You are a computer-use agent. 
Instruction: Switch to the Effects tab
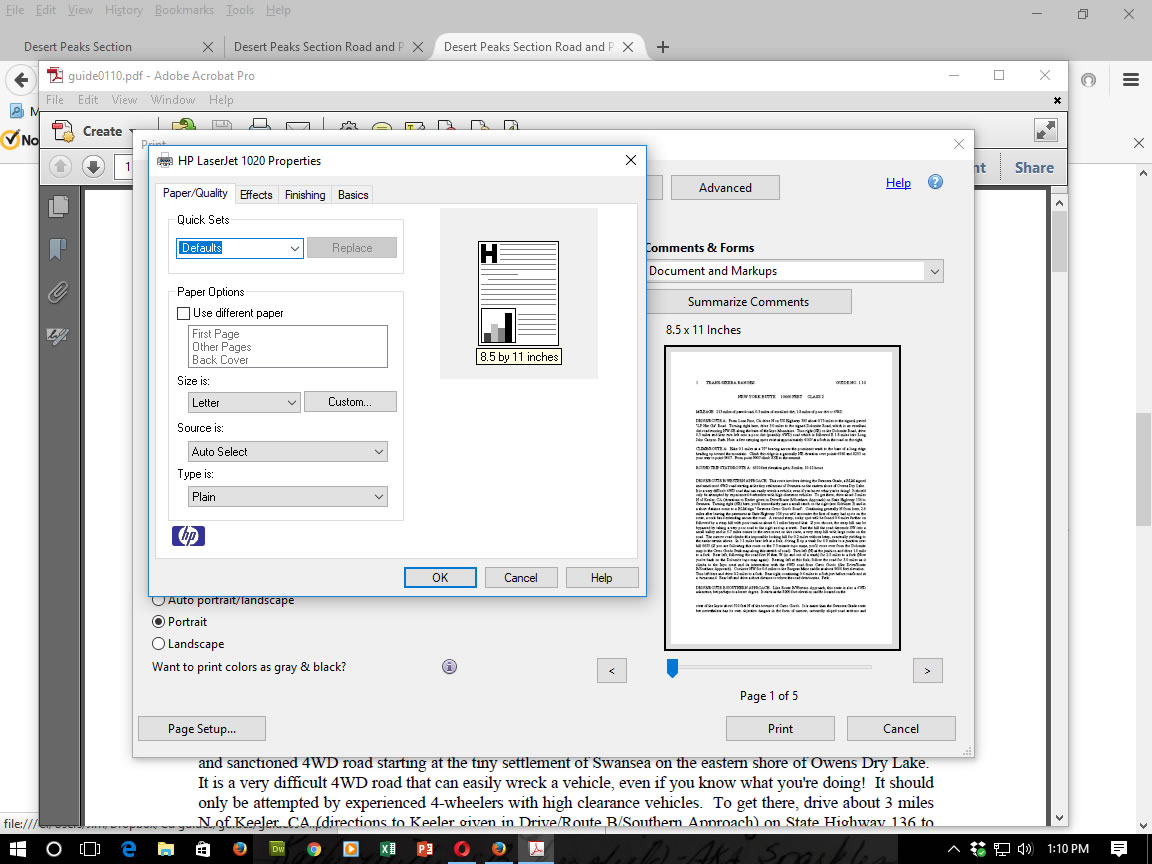[x=256, y=195]
